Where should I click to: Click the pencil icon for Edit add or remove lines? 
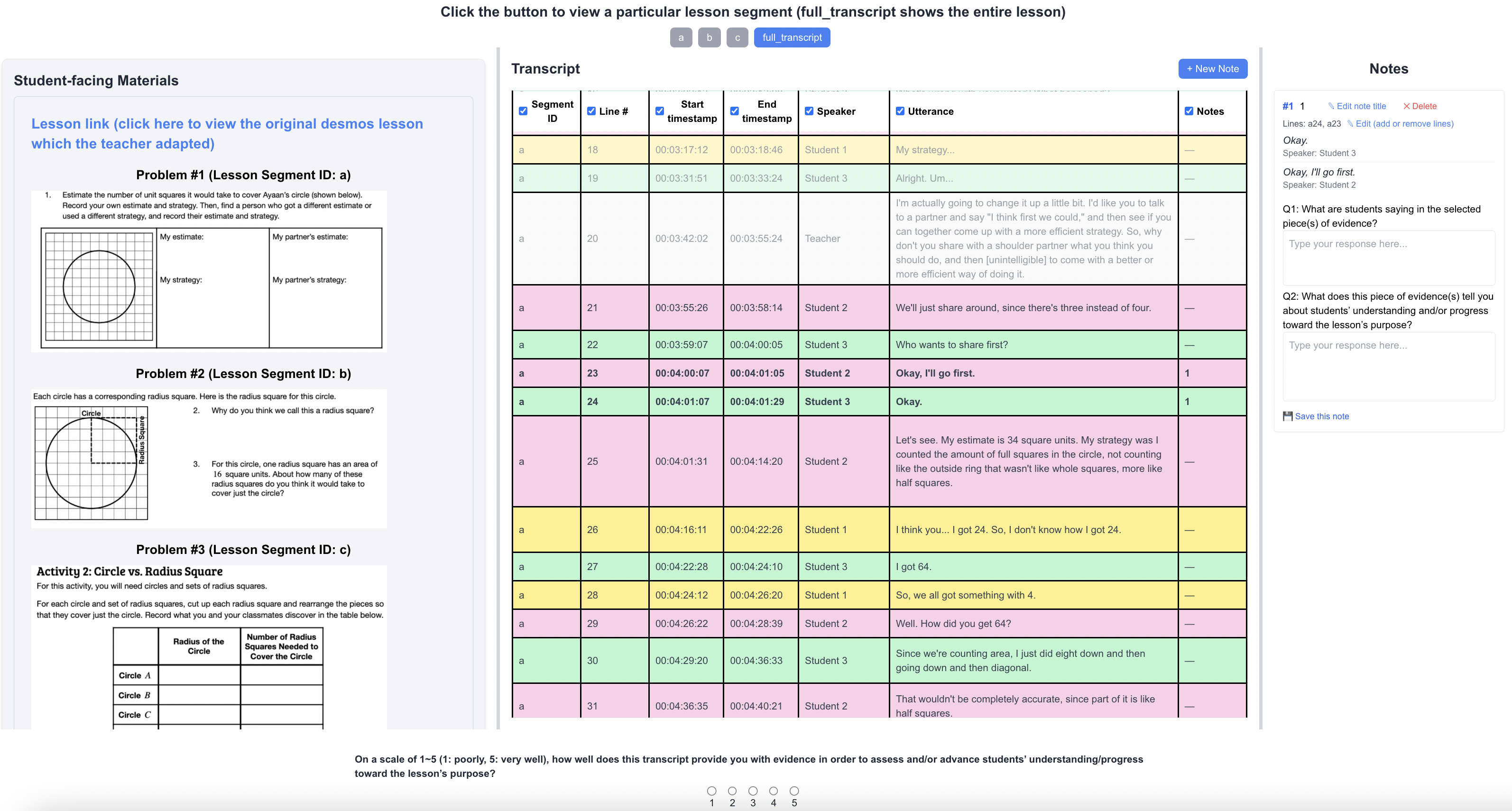click(1350, 124)
